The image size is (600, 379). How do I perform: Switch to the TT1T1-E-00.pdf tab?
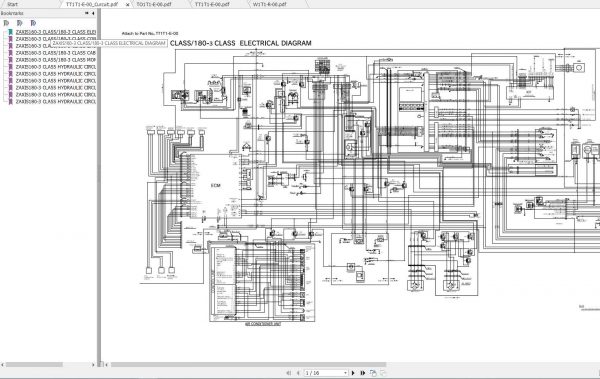[x=212, y=4]
